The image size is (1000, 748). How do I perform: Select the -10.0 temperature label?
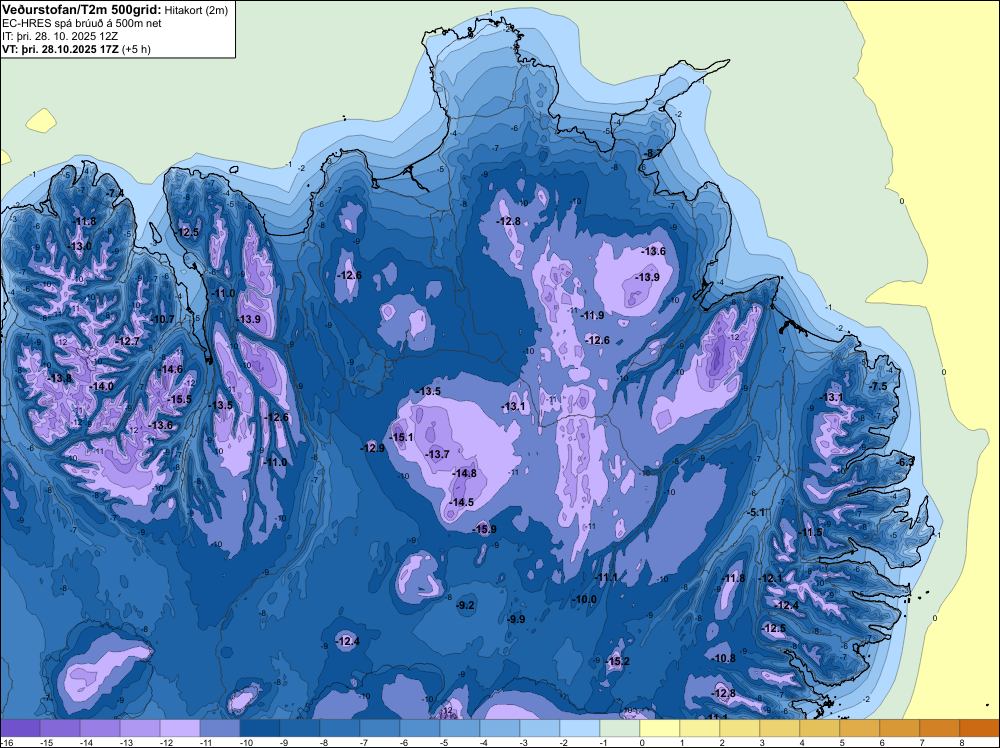point(584,599)
